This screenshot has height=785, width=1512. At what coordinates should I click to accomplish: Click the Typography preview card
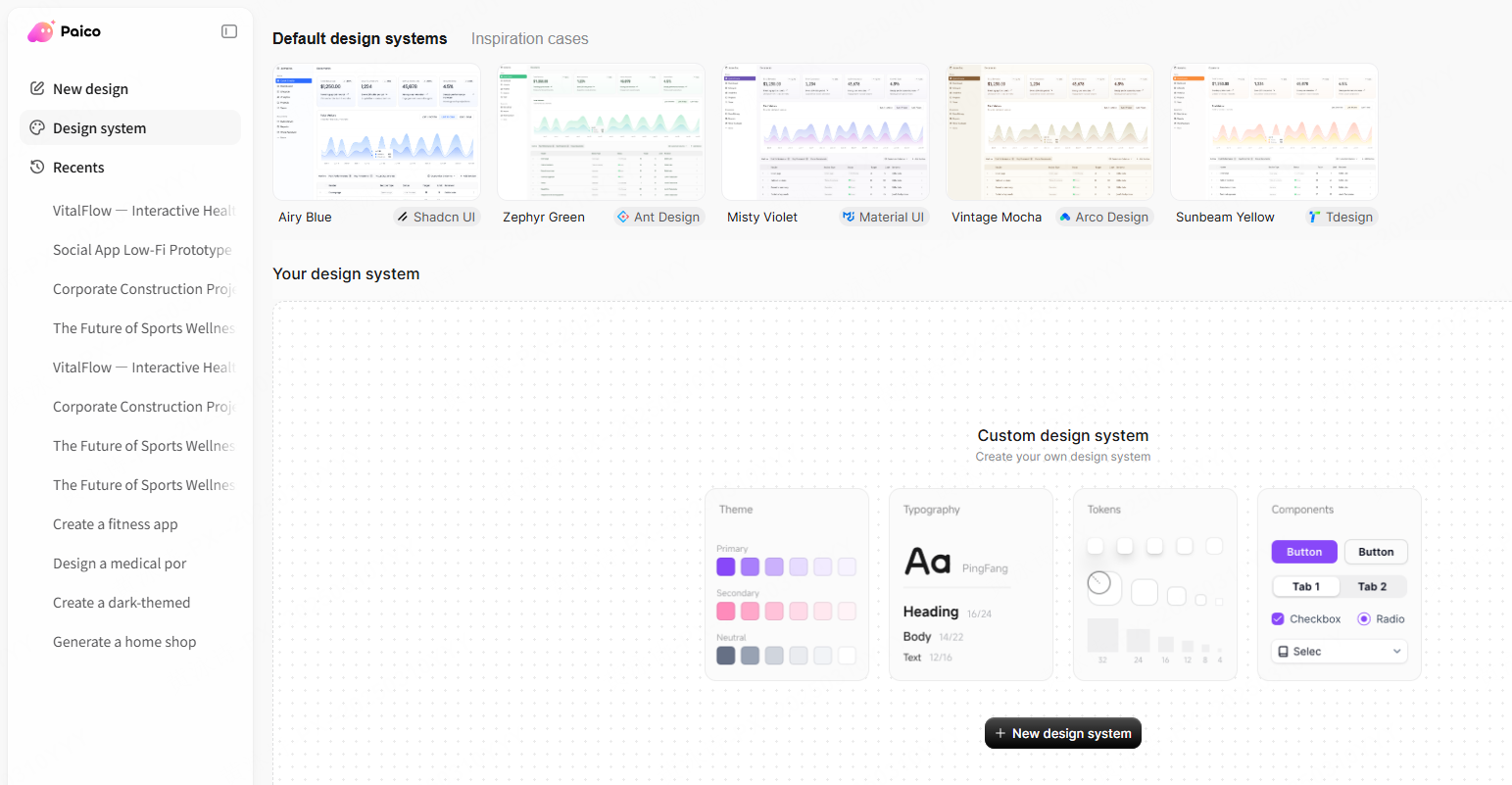[x=971, y=584]
